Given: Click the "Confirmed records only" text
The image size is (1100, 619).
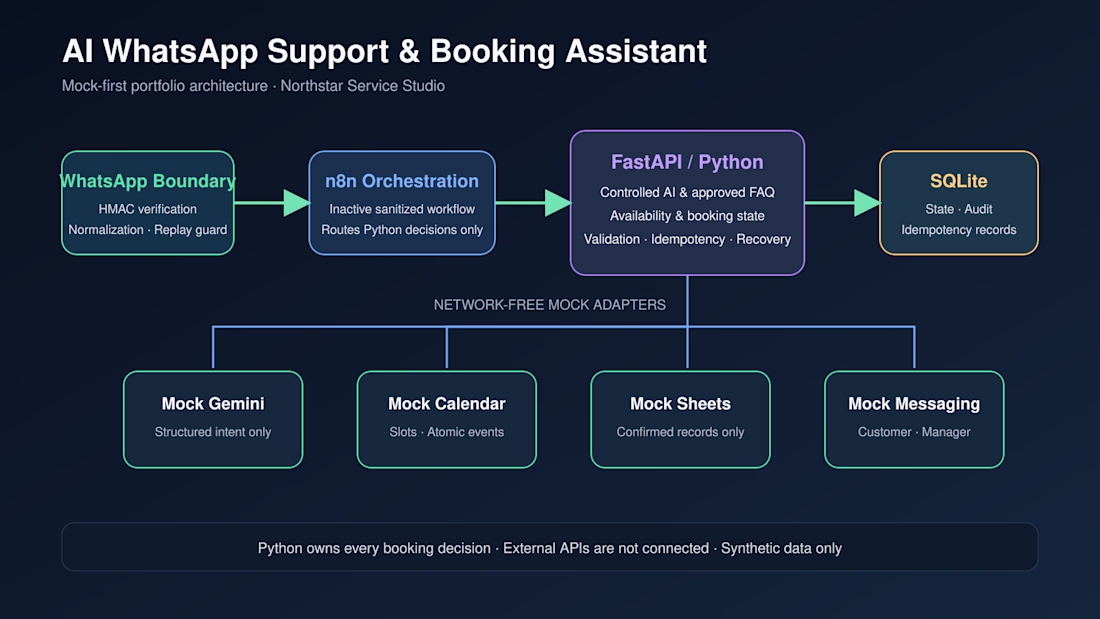Looking at the screenshot, I should coord(680,432).
